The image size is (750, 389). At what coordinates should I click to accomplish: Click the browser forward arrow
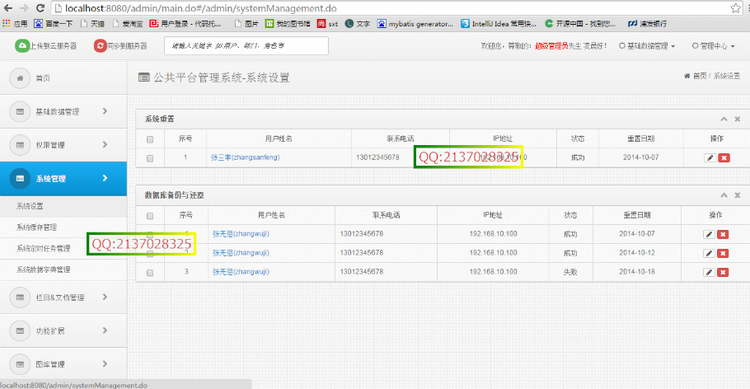(24, 8)
